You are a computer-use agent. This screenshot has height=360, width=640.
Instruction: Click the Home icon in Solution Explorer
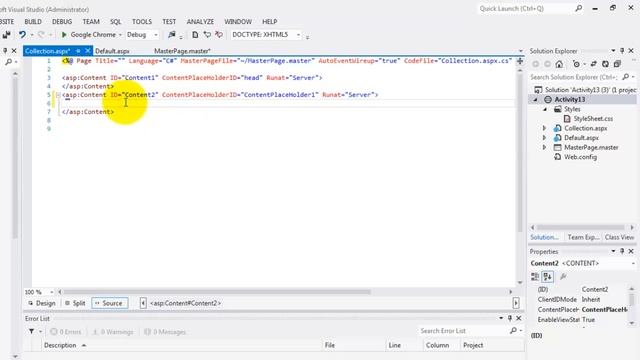point(559,64)
